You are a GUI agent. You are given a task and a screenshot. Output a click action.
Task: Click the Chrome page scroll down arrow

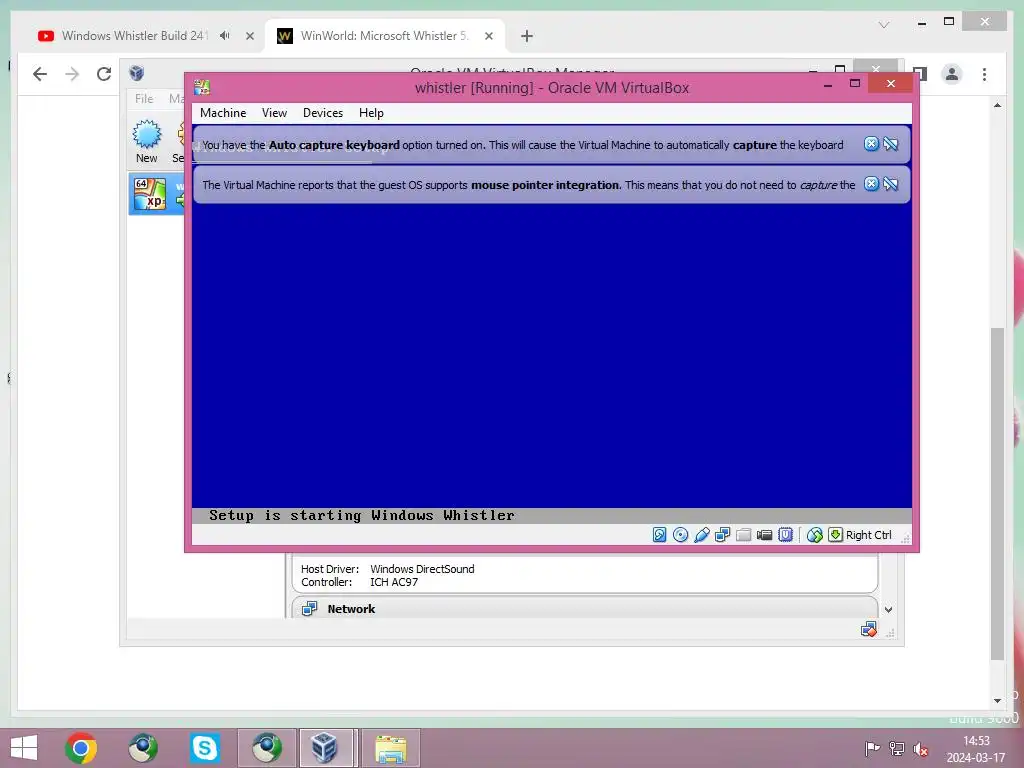[997, 701]
